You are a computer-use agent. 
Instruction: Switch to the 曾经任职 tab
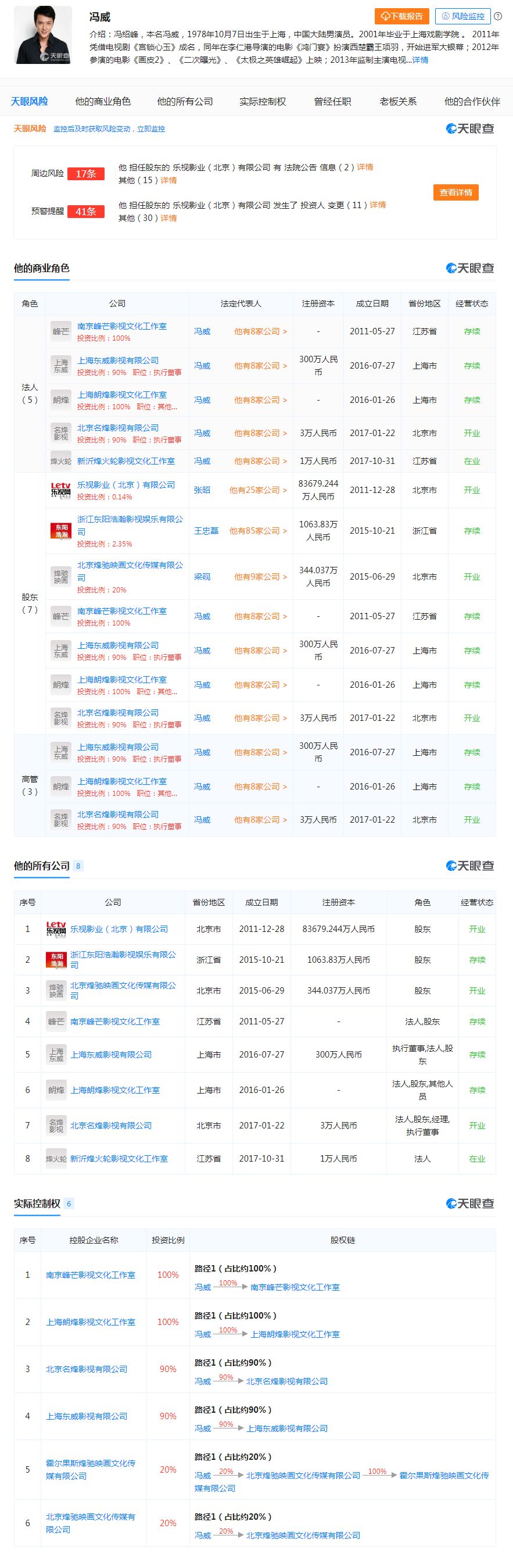click(x=332, y=101)
